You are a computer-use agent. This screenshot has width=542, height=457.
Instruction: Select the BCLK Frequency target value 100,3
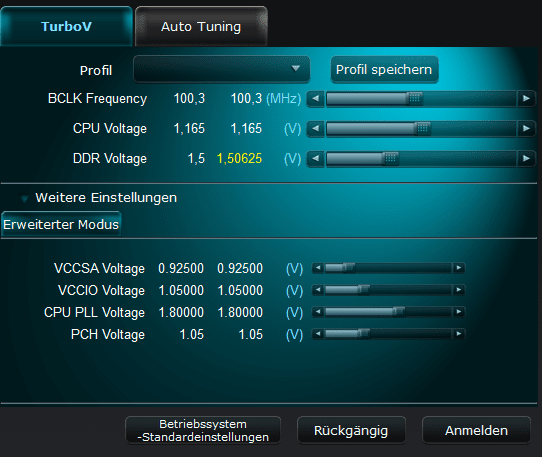[246, 99]
